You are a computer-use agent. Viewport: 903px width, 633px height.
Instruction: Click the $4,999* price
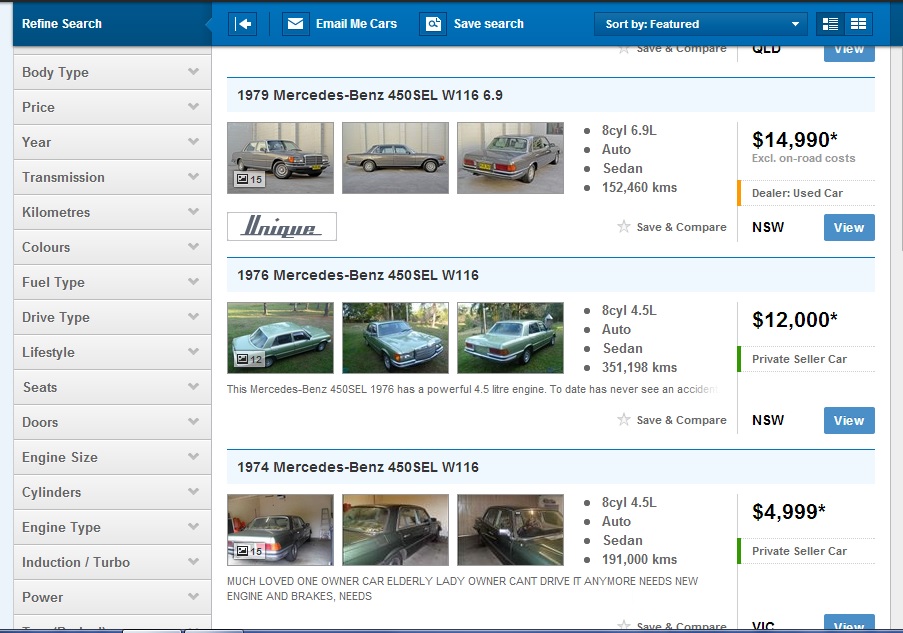(x=788, y=511)
